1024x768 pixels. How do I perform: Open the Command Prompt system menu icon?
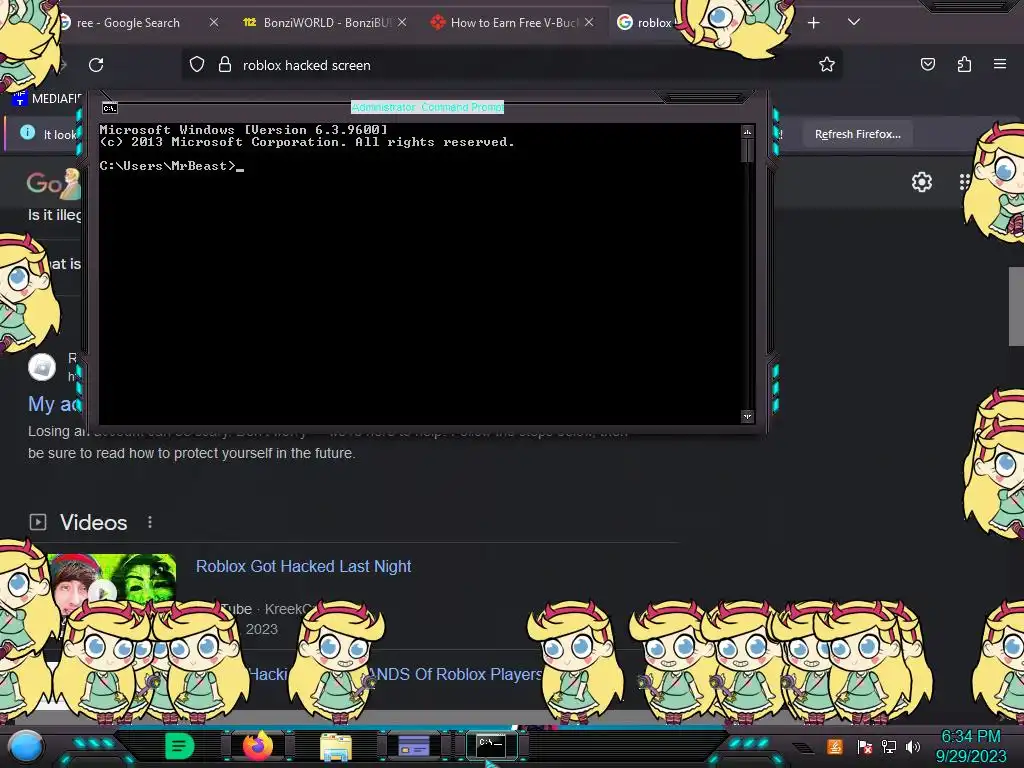pos(110,108)
